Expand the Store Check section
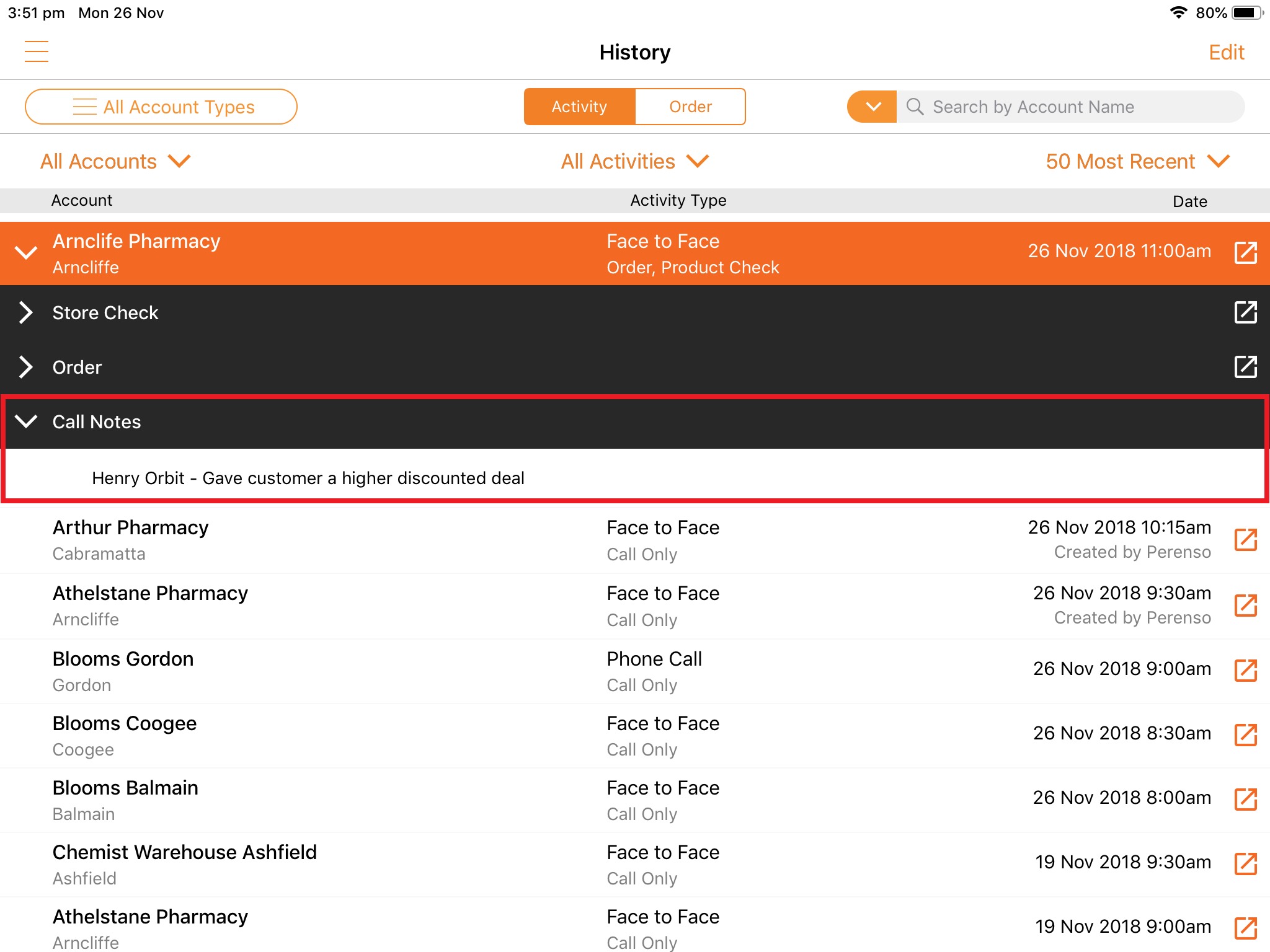The height and width of the screenshot is (952, 1270). point(25,312)
